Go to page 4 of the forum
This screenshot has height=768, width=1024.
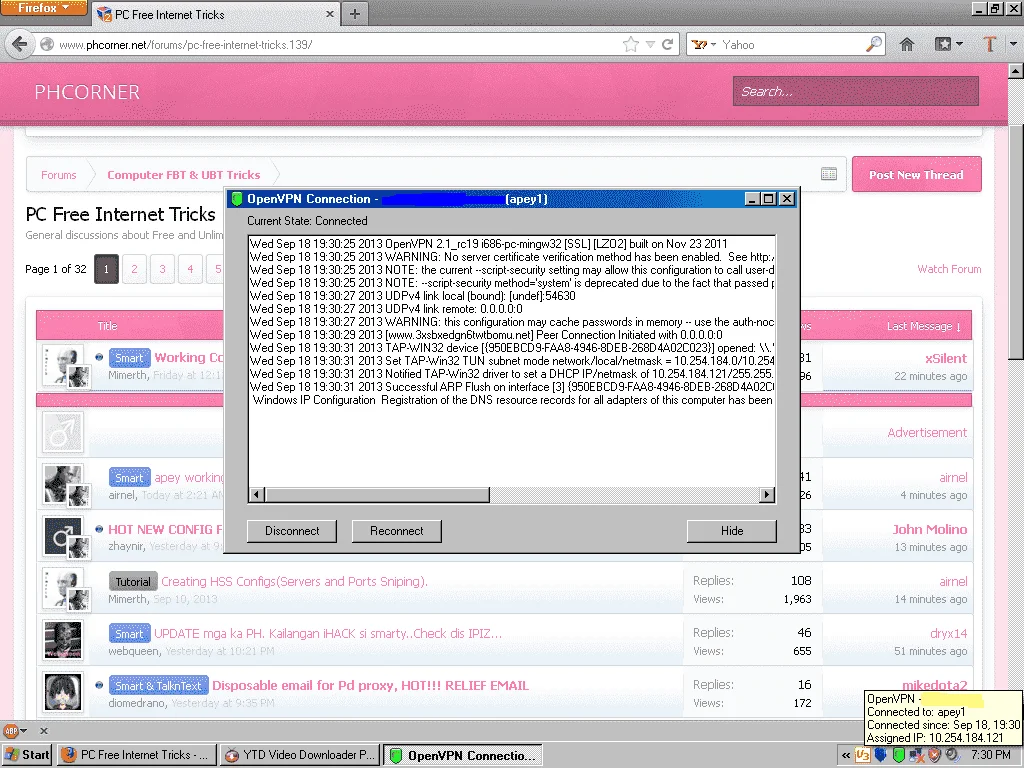pyautogui.click(x=191, y=269)
